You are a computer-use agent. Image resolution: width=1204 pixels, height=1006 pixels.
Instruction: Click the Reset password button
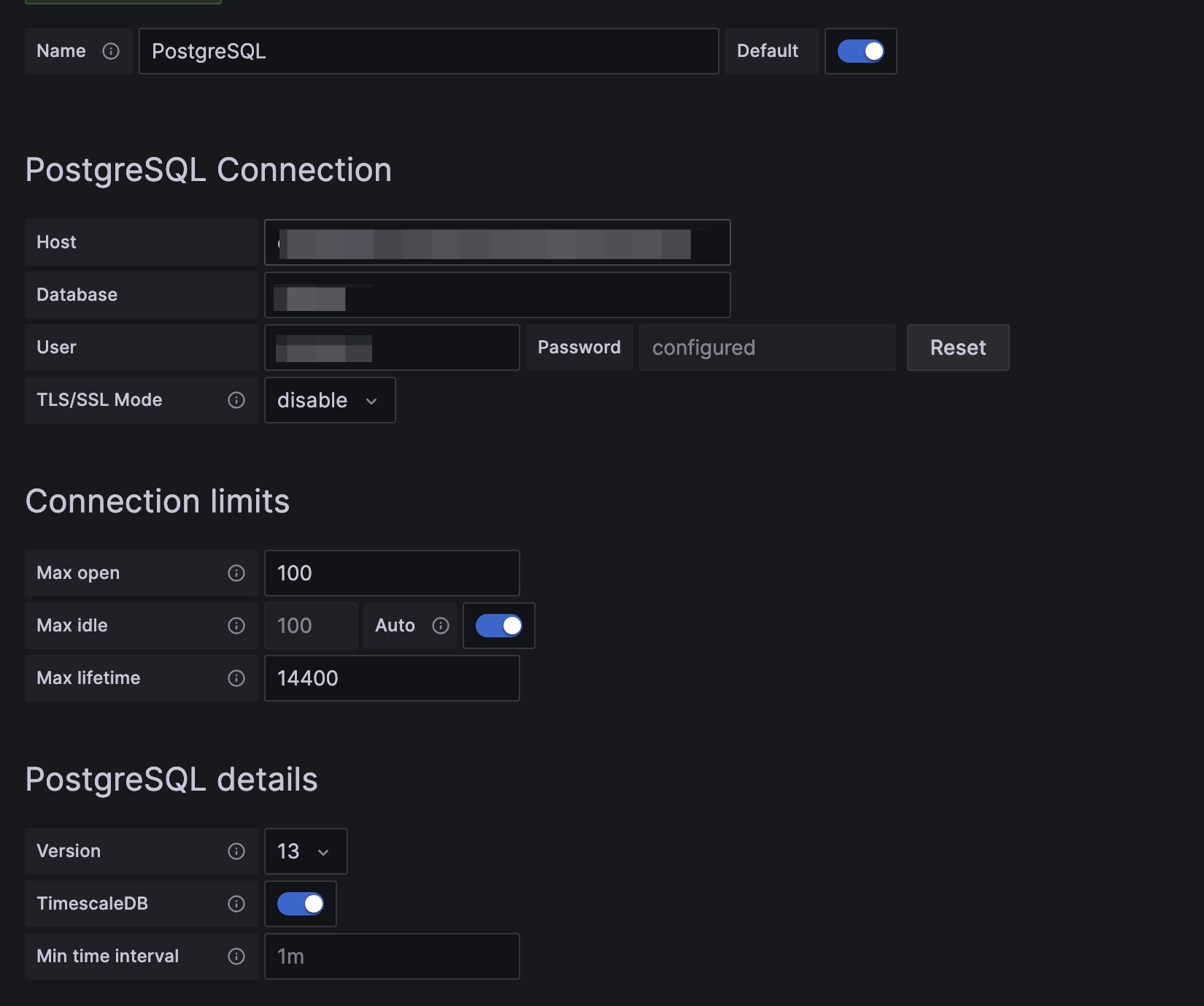click(958, 348)
